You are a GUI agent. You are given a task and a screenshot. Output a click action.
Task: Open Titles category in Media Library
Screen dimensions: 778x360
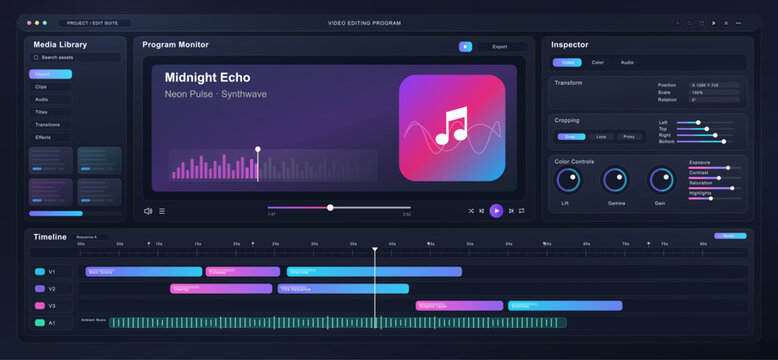click(x=51, y=112)
